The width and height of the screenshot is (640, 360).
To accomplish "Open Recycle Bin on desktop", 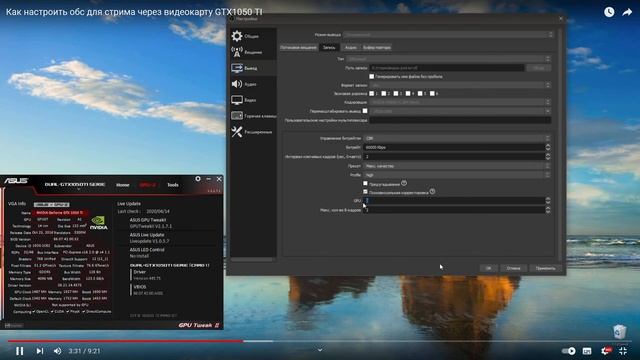I will click(x=620, y=331).
